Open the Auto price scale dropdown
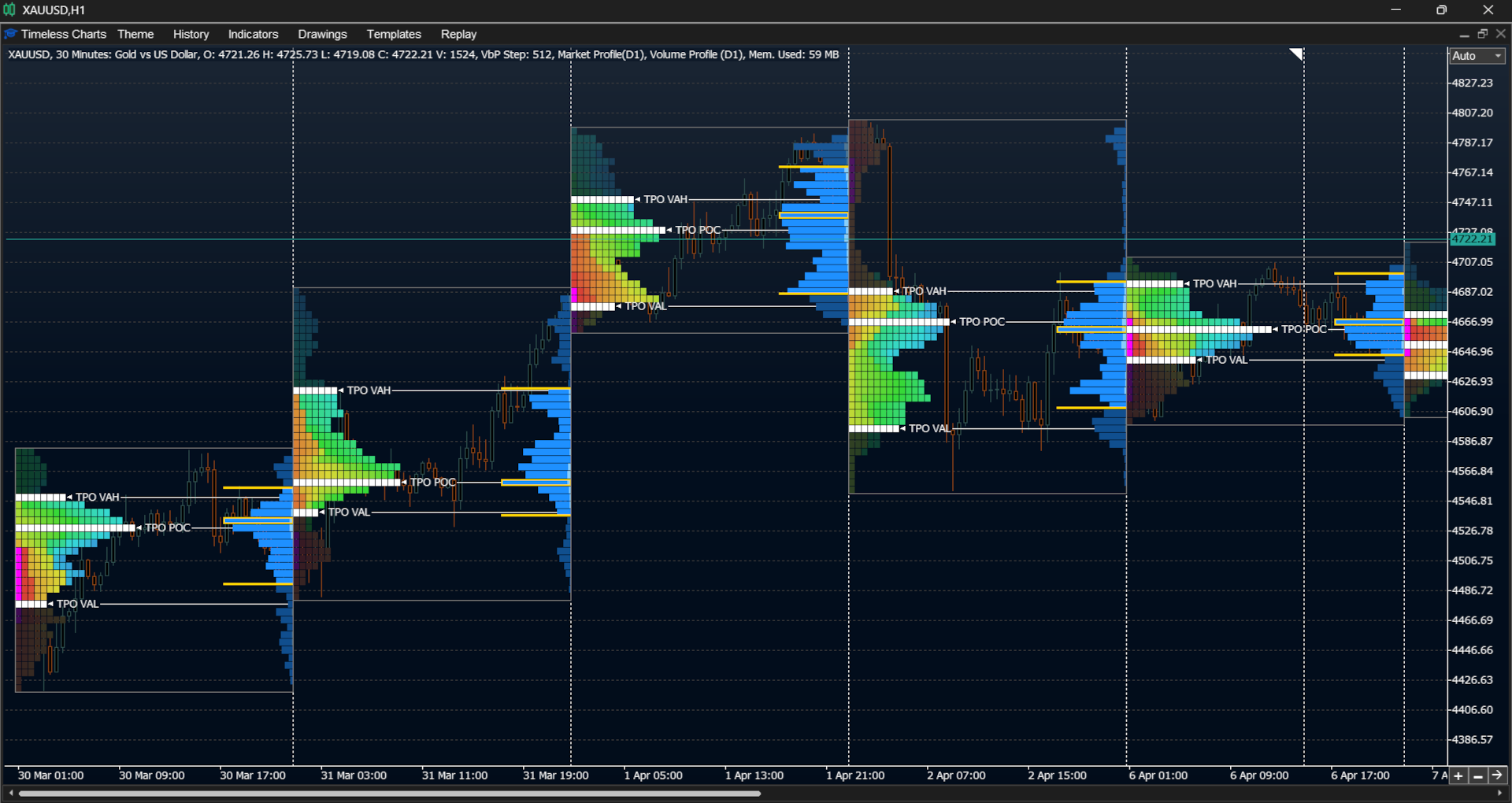This screenshot has width=1512, height=803. coord(1477,56)
